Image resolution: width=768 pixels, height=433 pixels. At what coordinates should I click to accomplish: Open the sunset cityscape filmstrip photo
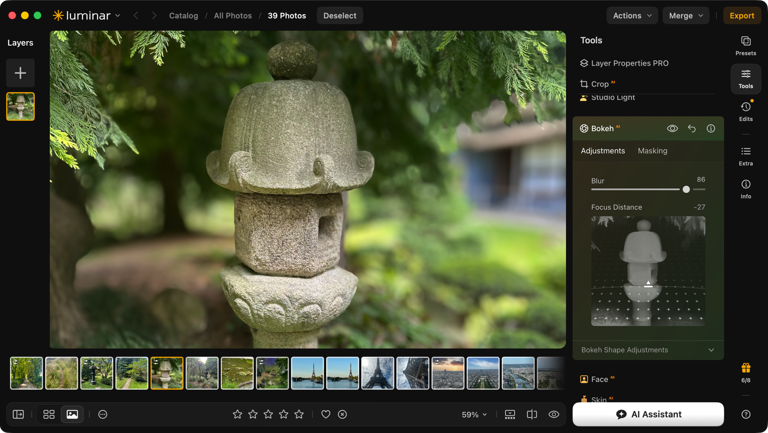(448, 373)
